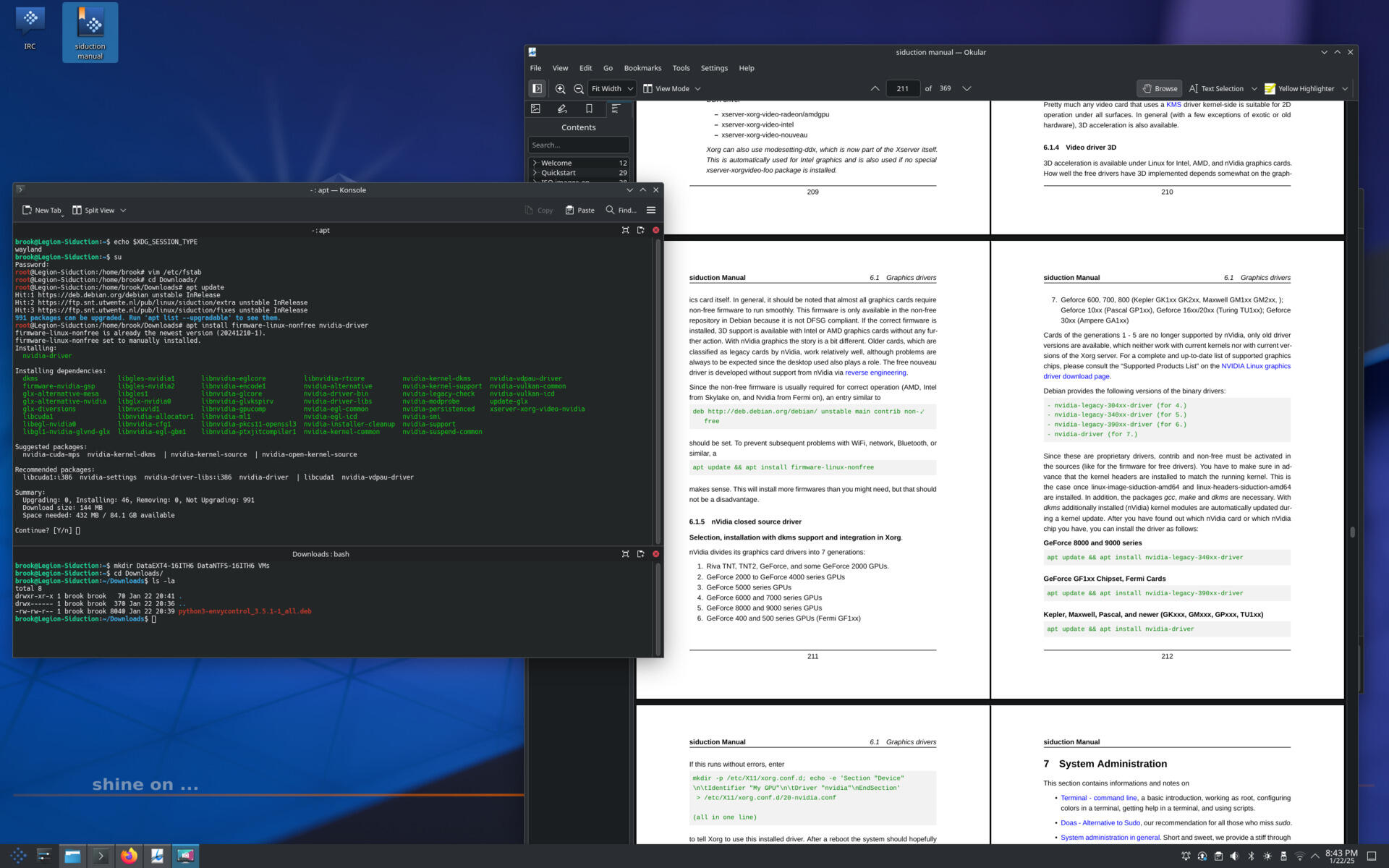Screen dimensions: 1389x868
Task: Toggle the Okular sidebar panel button
Action: tap(537, 88)
